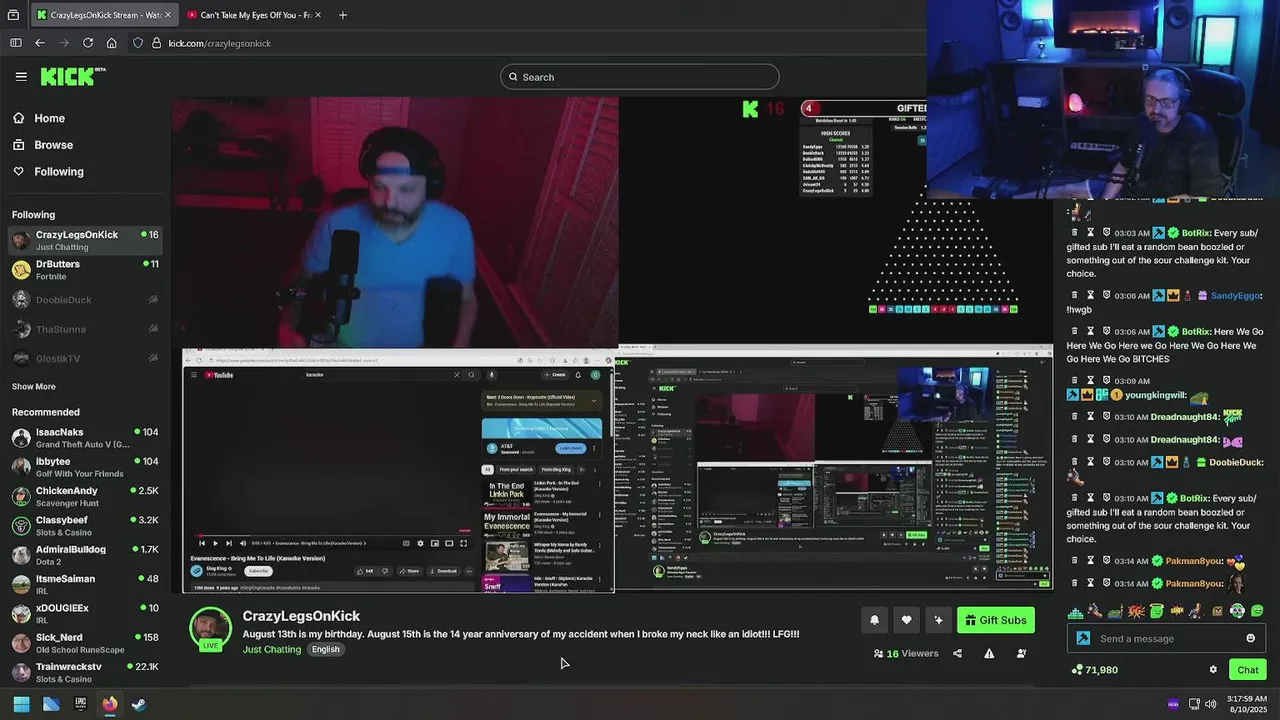Viewport: 1280px width, 720px height.
Task: Open AdmiralBulldog recommended channel
Action: [85, 555]
